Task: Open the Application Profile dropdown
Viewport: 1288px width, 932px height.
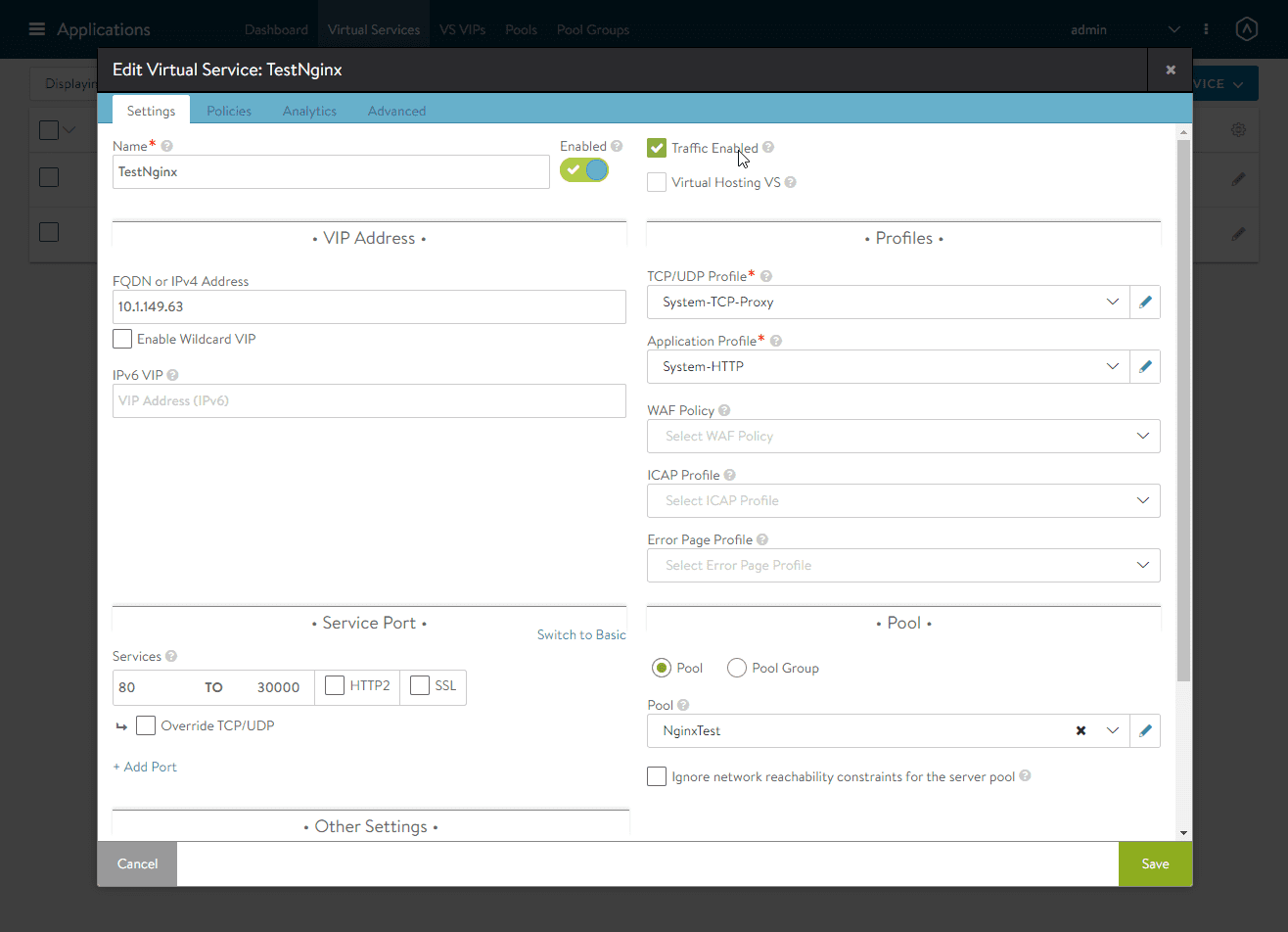Action: 889,366
